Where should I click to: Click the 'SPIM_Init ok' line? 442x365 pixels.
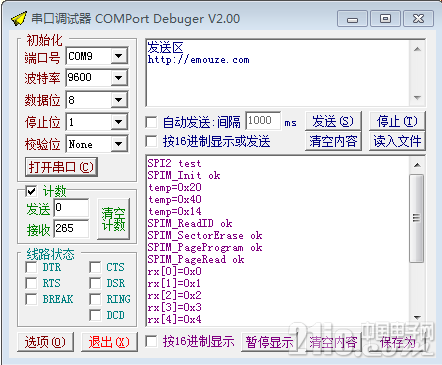tap(184, 175)
